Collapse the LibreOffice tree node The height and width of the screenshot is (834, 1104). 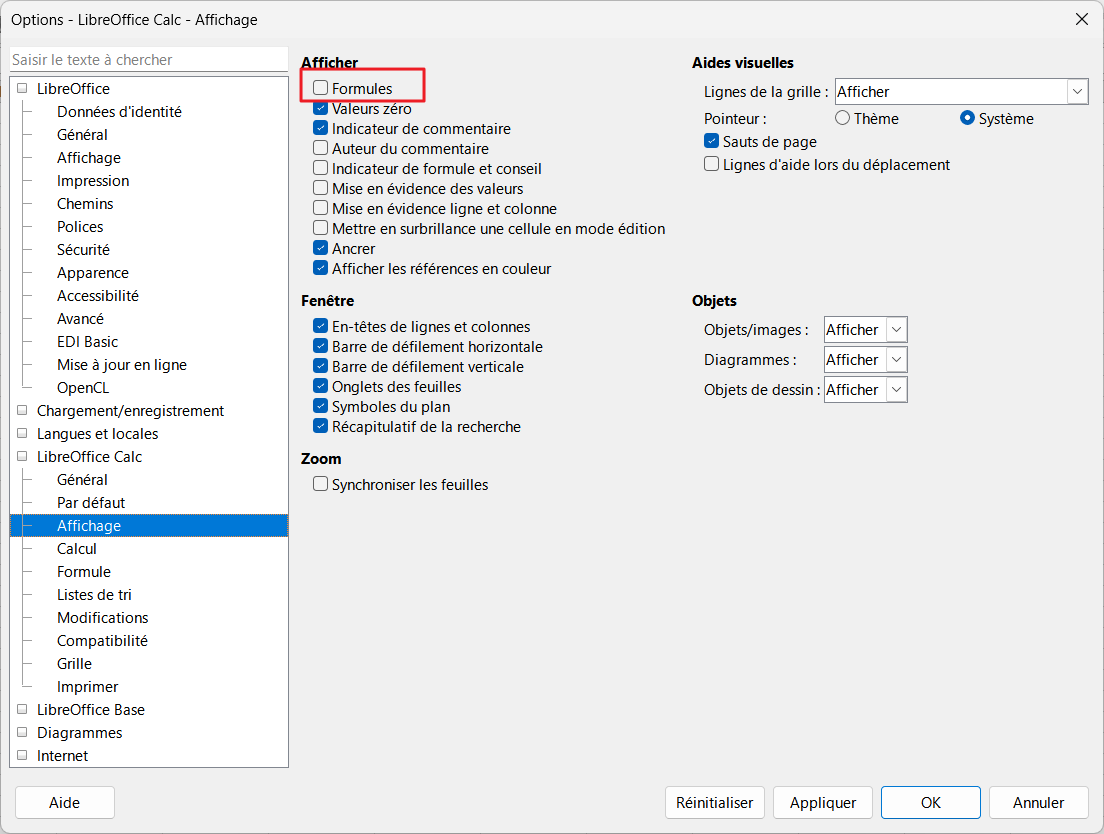(22, 89)
